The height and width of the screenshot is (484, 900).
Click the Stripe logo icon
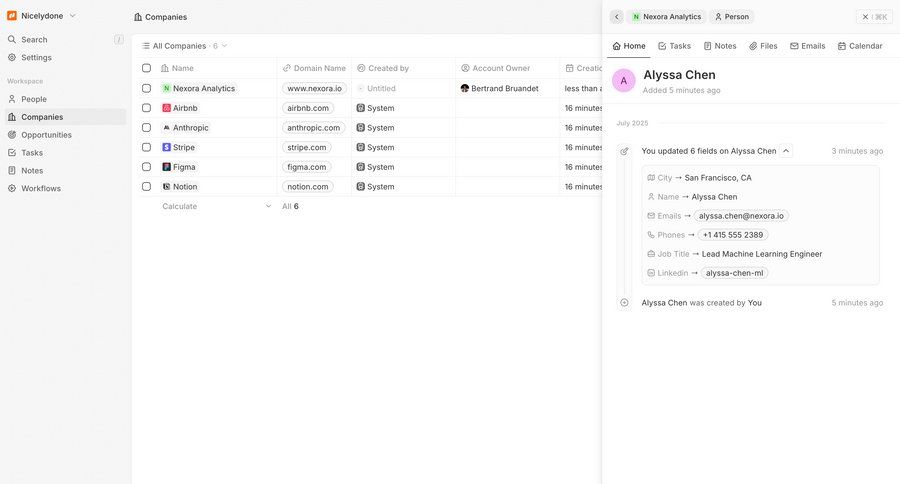click(x=166, y=148)
